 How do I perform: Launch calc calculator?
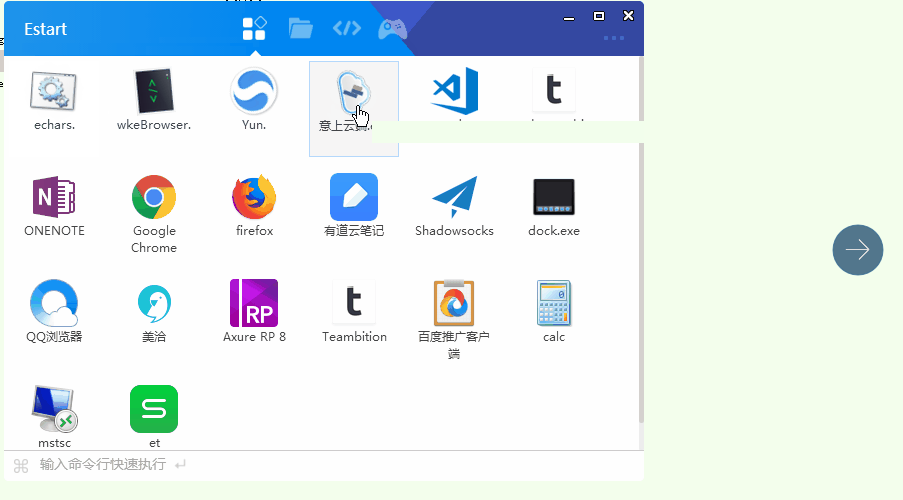pyautogui.click(x=553, y=303)
